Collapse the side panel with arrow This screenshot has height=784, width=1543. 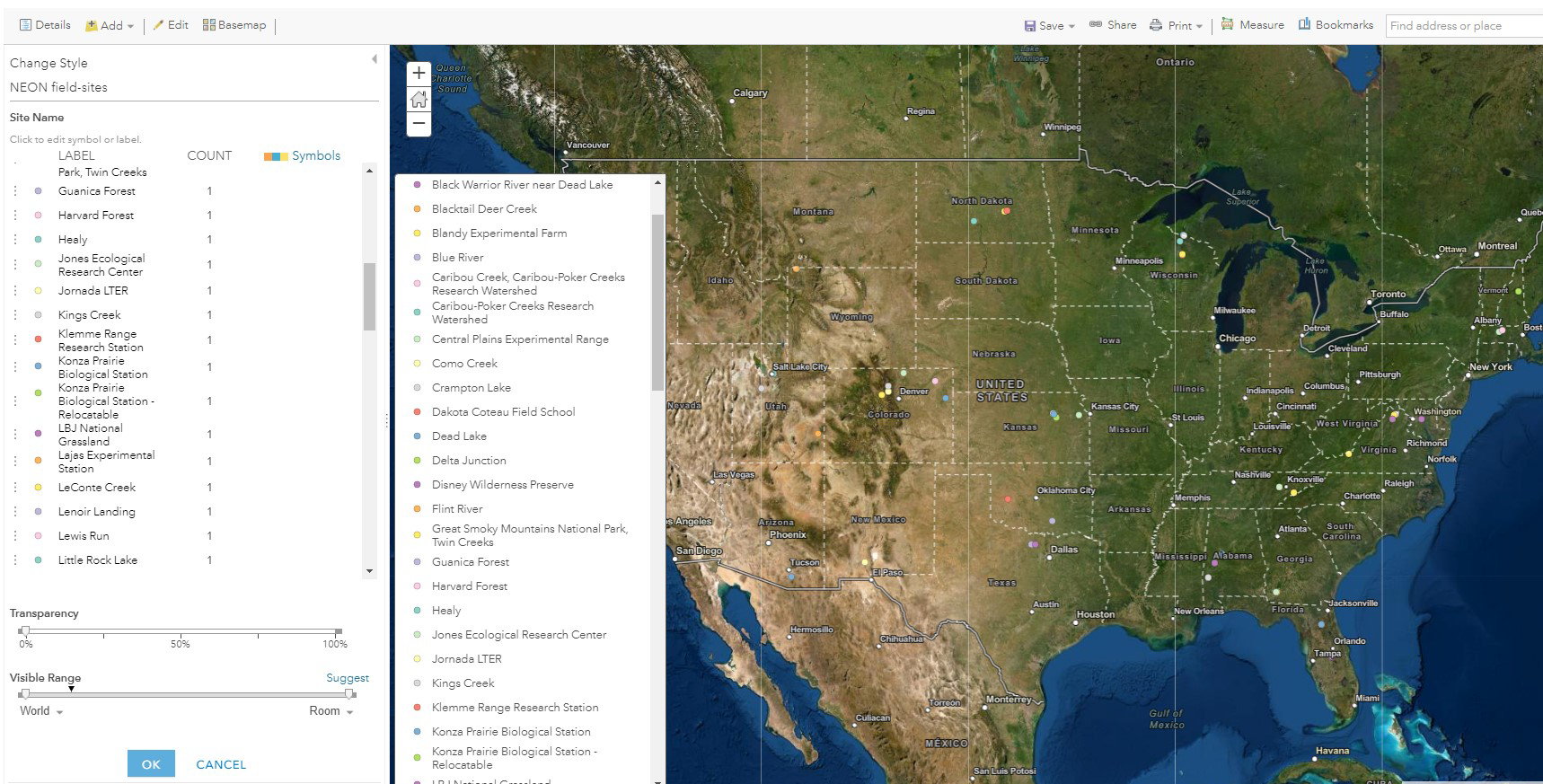pos(375,59)
